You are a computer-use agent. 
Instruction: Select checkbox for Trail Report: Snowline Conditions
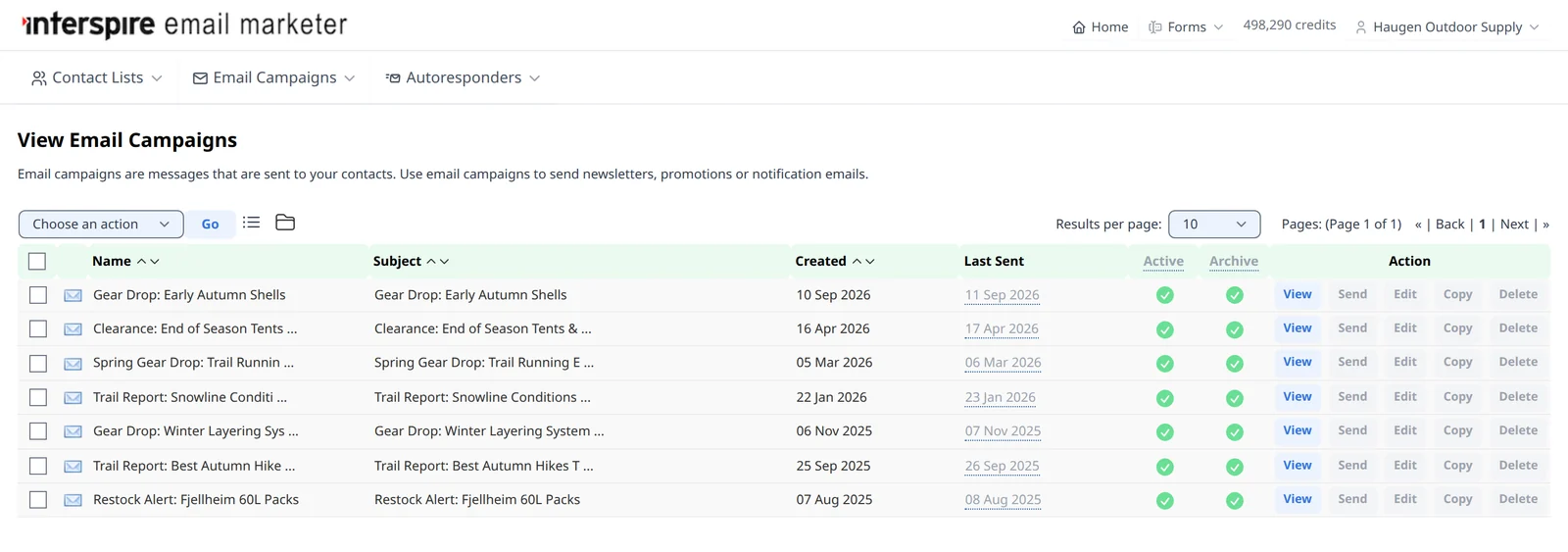pos(37,398)
